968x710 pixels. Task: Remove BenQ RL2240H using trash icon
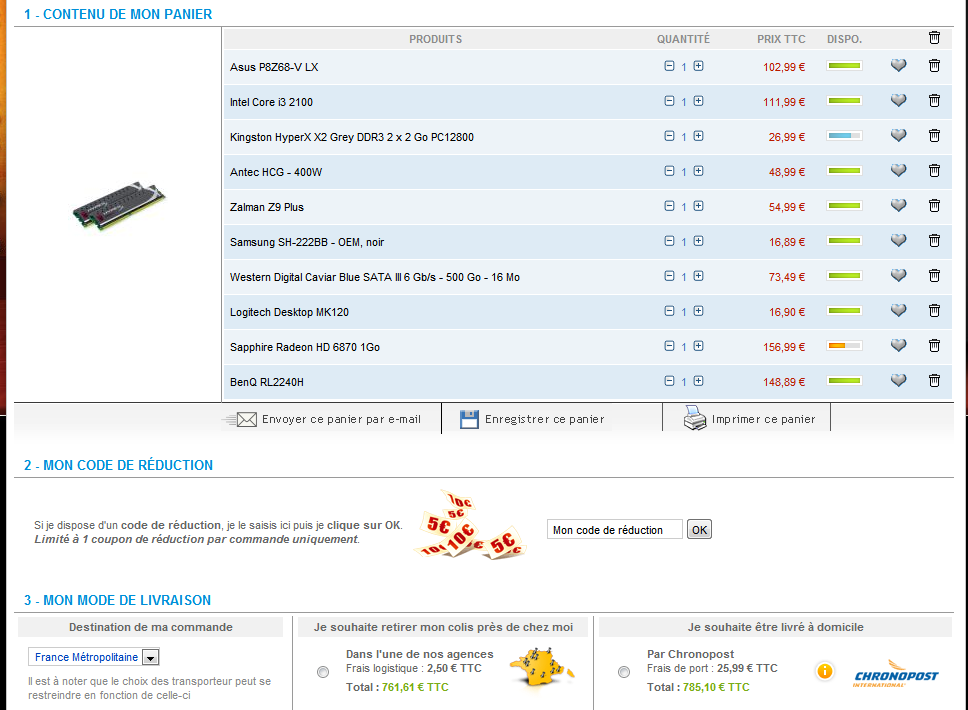(x=934, y=380)
